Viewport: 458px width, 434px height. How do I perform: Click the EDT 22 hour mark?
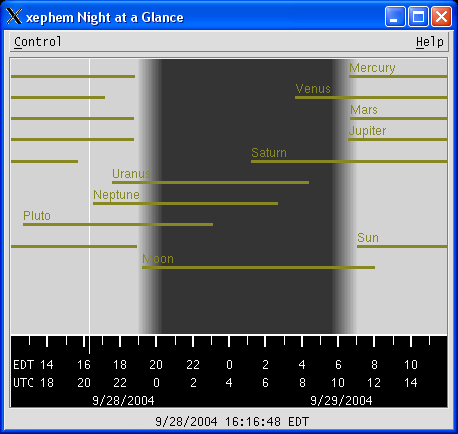click(x=193, y=365)
